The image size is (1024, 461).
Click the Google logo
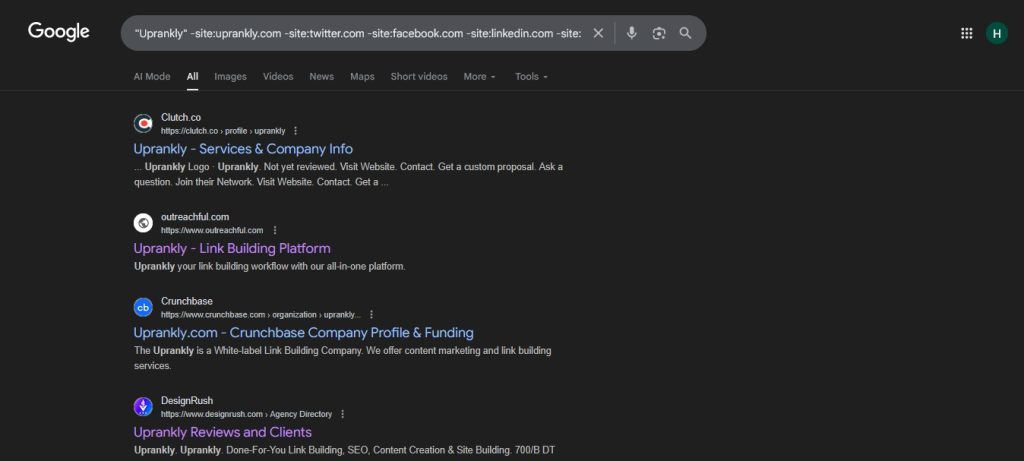[x=59, y=31]
